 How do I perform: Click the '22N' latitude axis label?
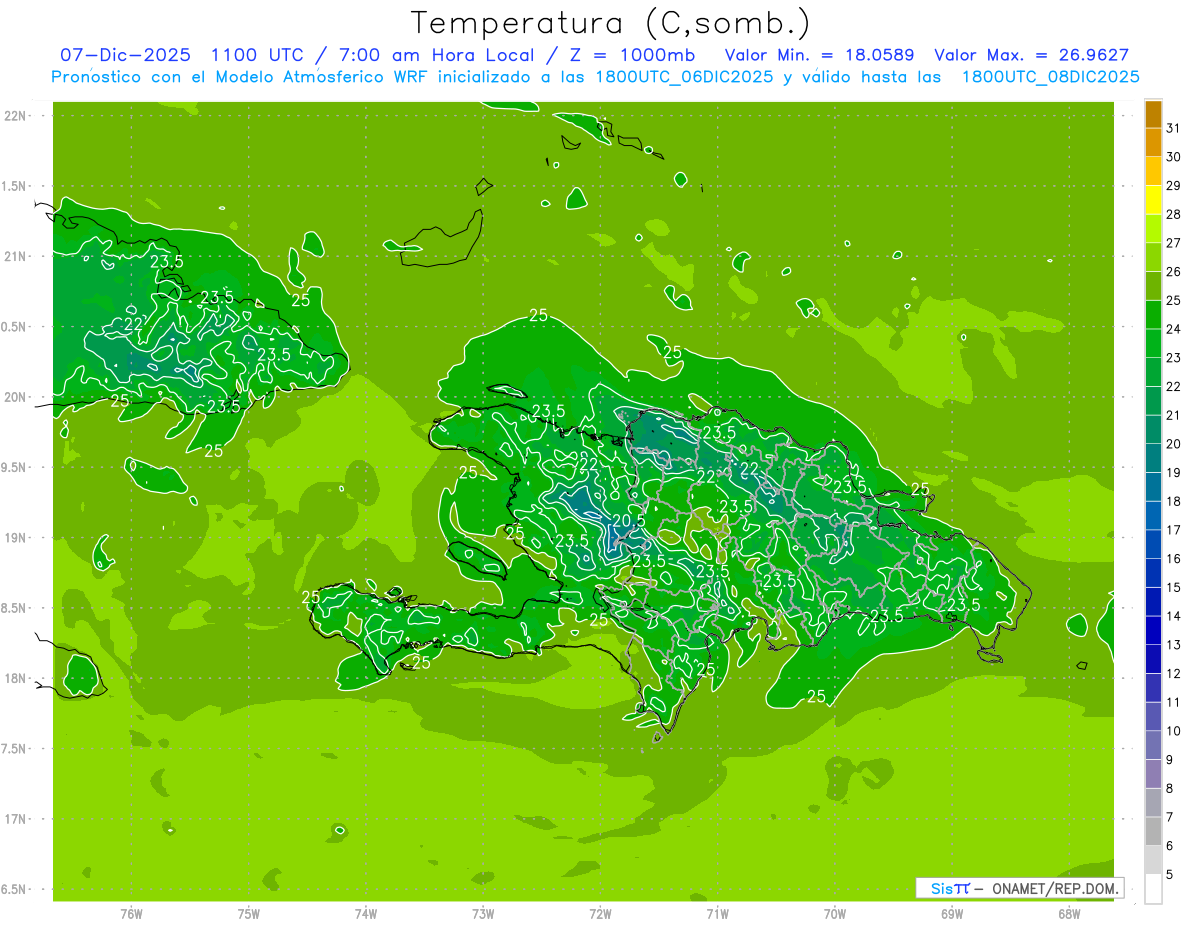tap(15, 116)
